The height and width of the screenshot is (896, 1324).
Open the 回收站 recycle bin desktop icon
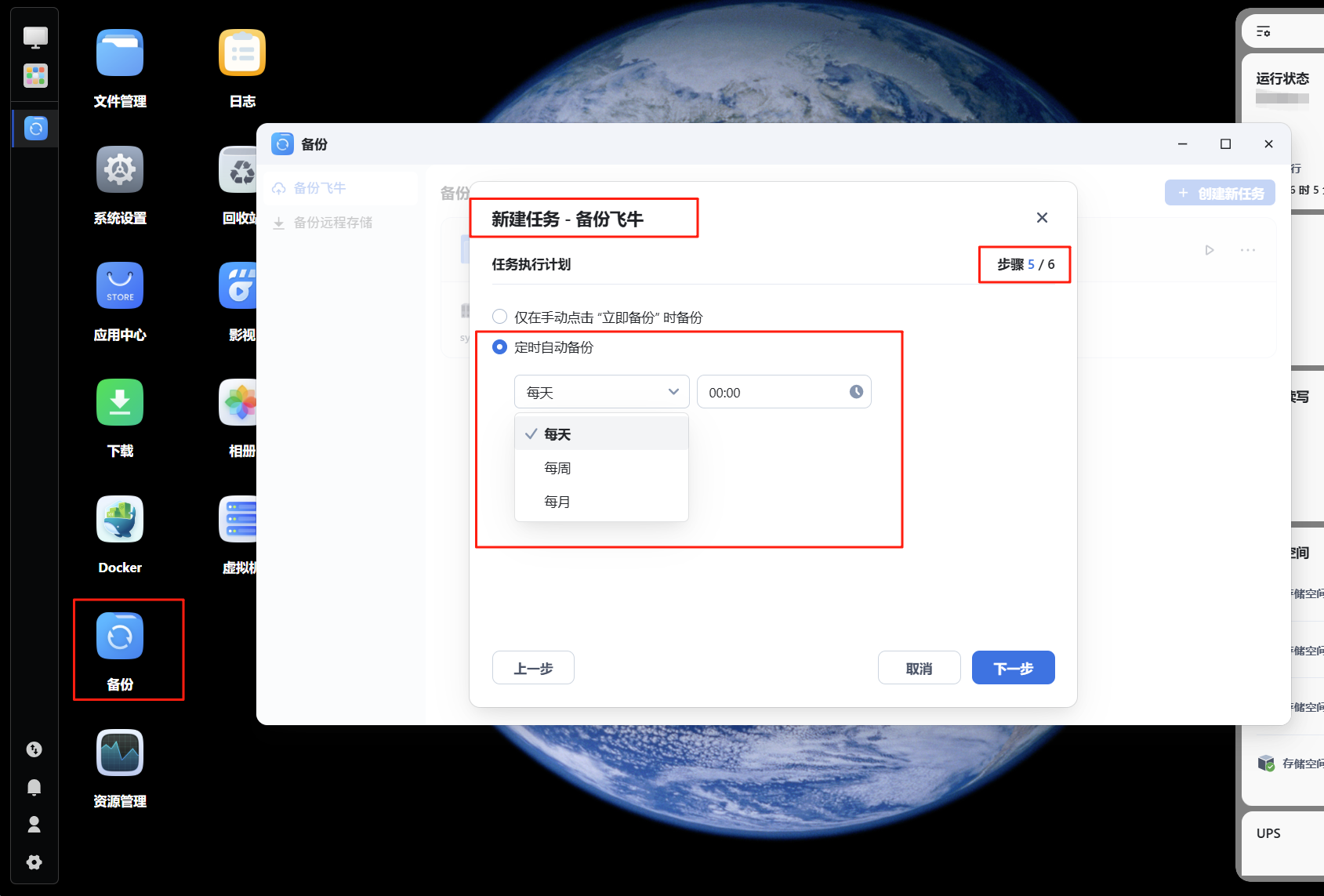[x=238, y=169]
